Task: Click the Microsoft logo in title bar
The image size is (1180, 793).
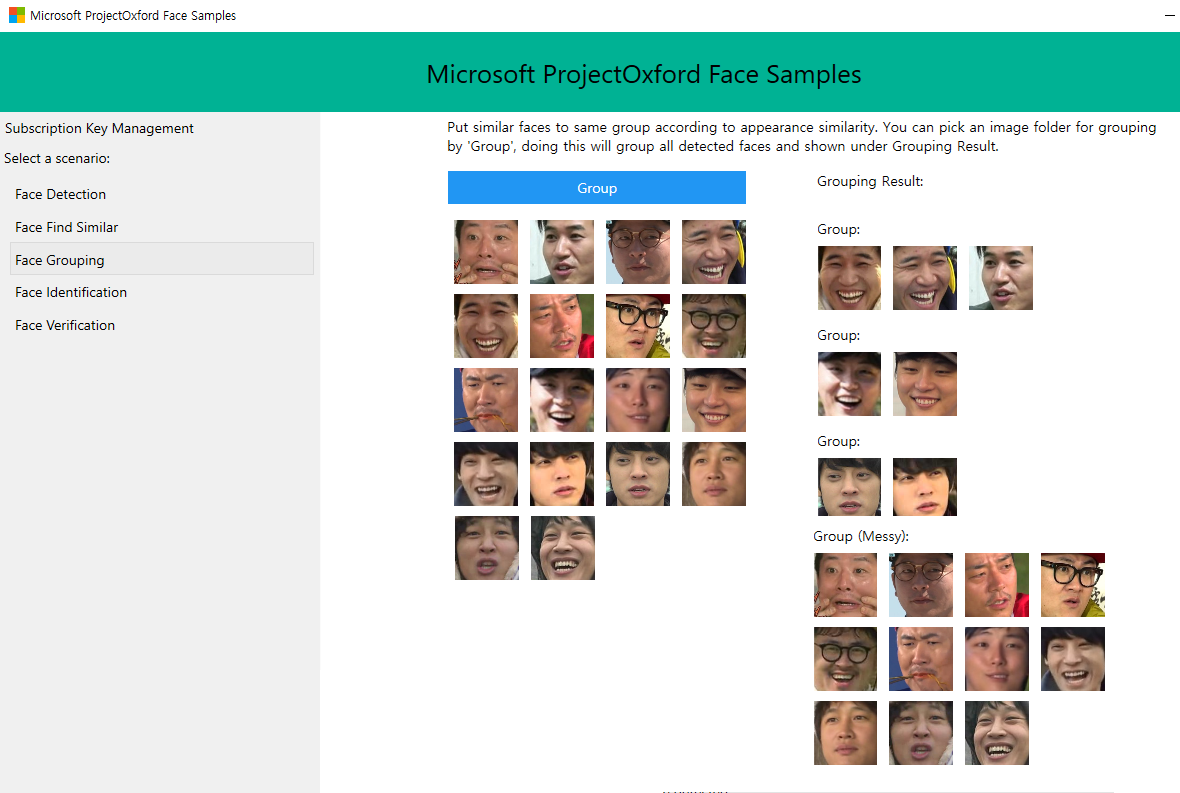Action: (17, 15)
